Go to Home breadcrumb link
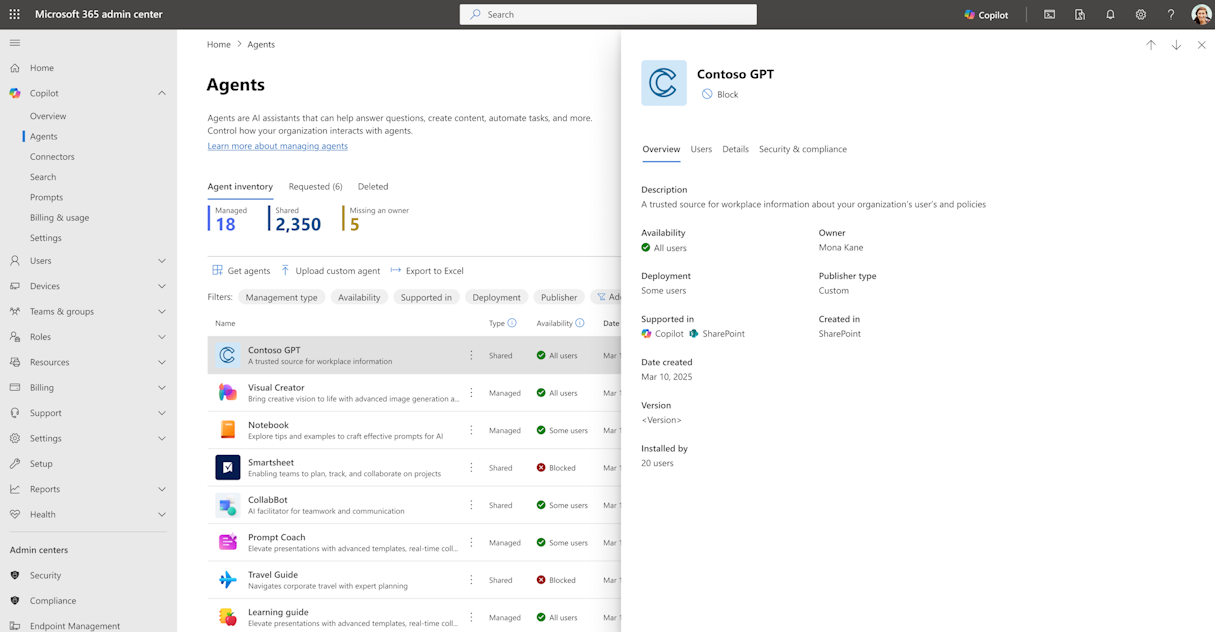The height and width of the screenshot is (632, 1215). click(x=219, y=44)
